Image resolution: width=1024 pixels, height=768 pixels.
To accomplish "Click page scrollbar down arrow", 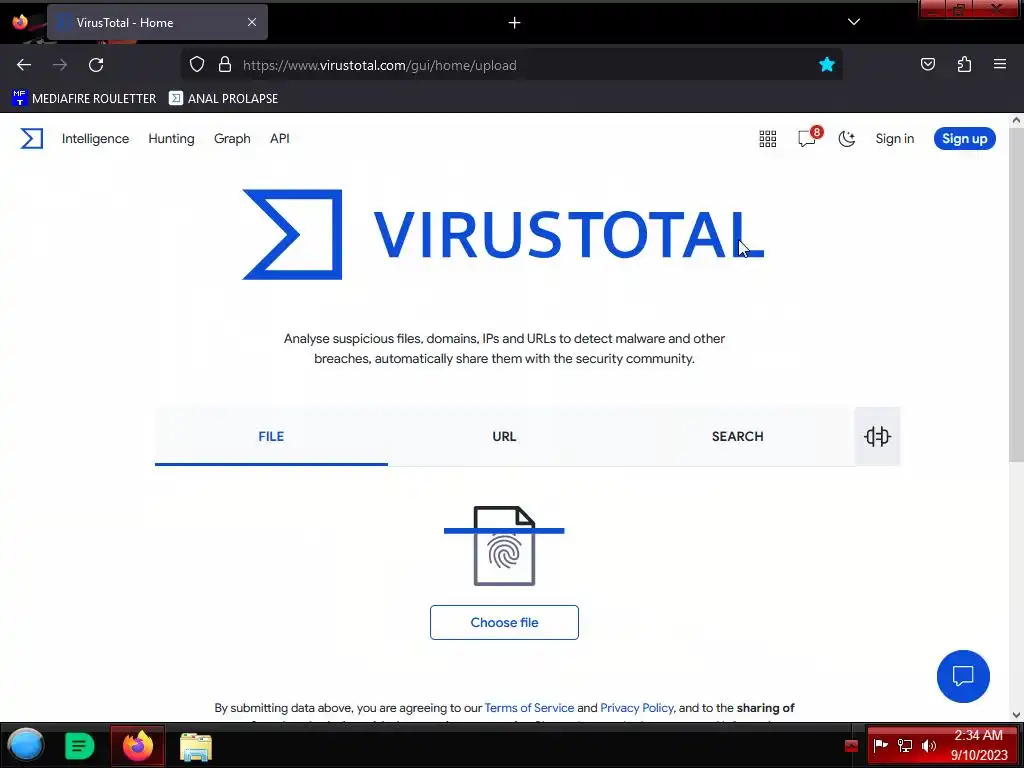I will point(1016,714).
